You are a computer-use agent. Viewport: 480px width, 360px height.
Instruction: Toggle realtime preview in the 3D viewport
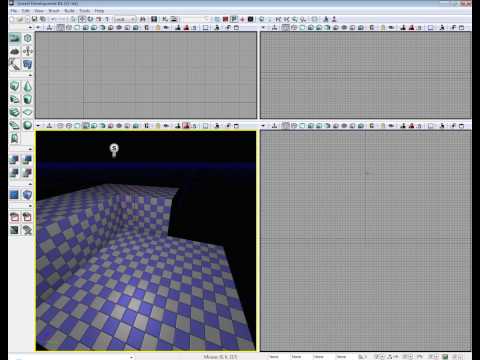coord(49,126)
